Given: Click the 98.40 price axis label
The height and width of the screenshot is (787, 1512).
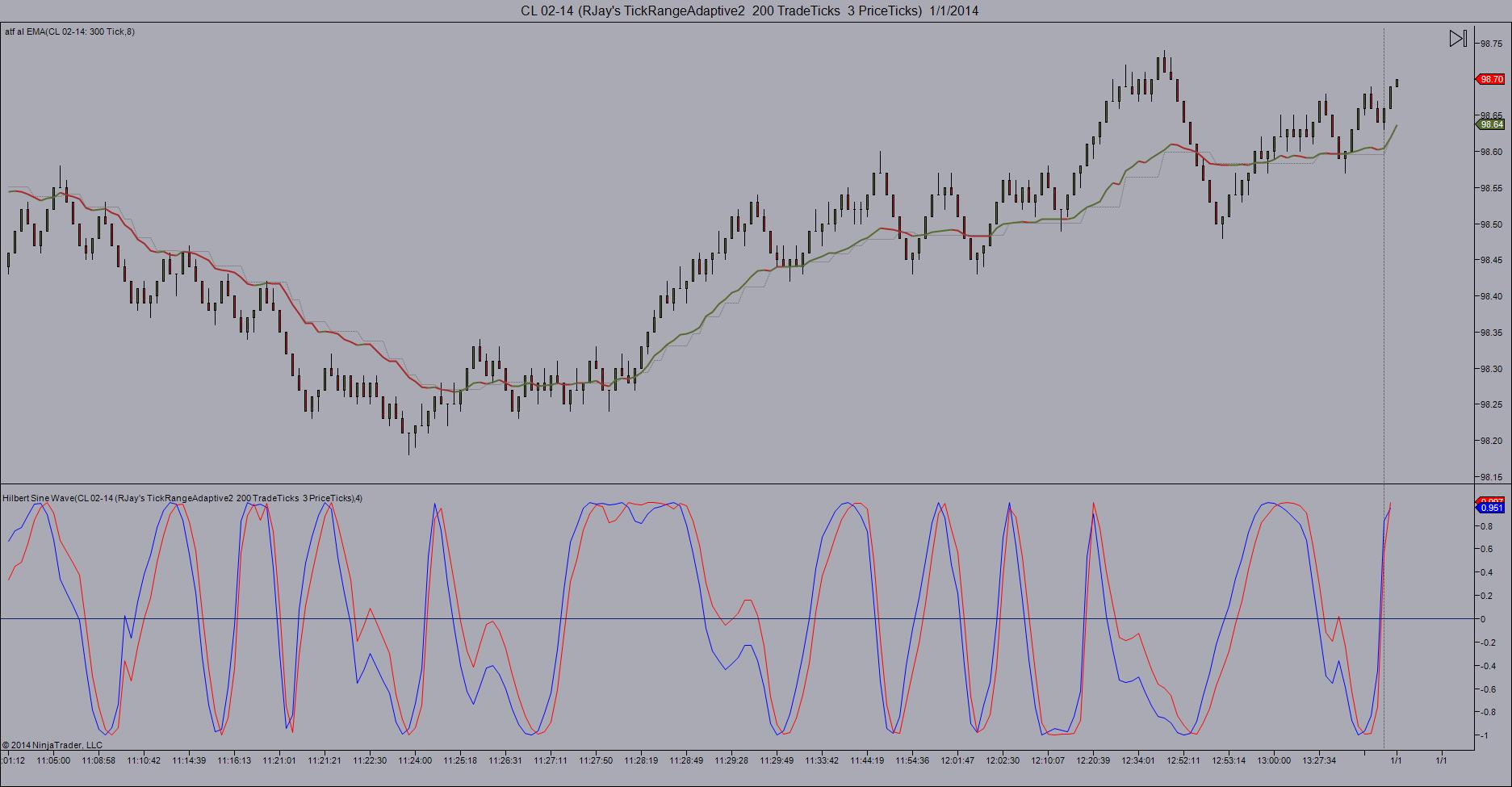Looking at the screenshot, I should 1491,296.
